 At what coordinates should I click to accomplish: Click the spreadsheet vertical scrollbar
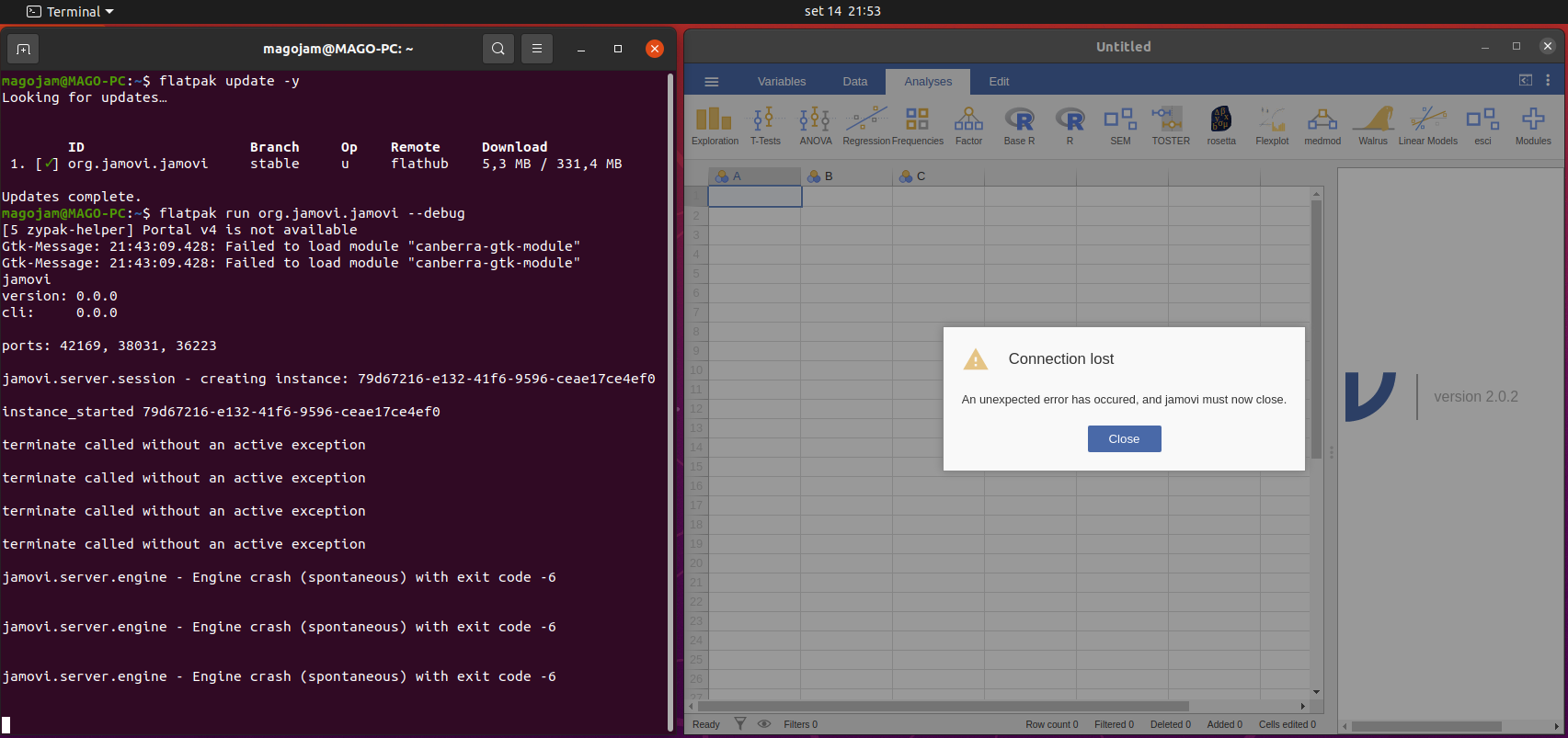pos(1316,331)
